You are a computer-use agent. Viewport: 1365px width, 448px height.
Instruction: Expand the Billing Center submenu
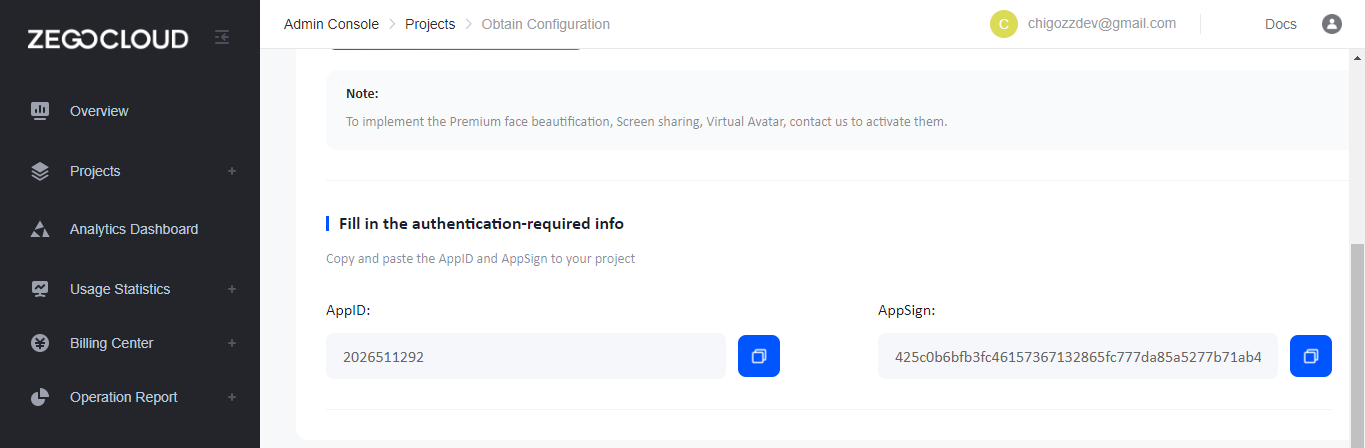pos(232,343)
